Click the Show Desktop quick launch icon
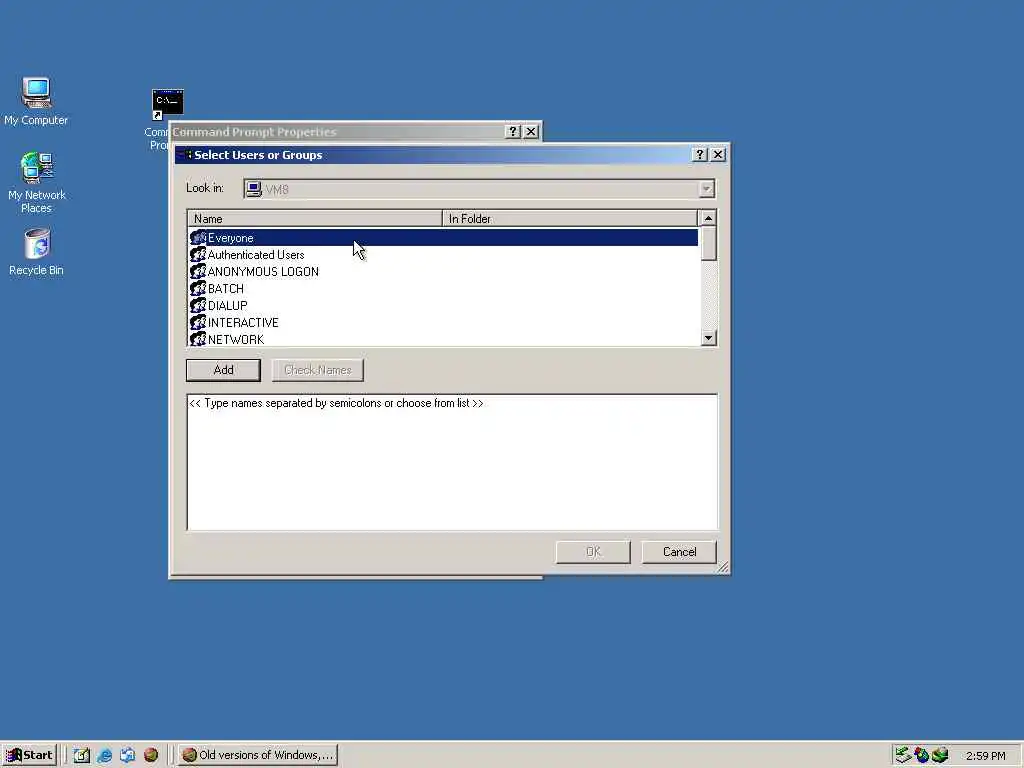This screenshot has height=768, width=1024. (x=82, y=755)
